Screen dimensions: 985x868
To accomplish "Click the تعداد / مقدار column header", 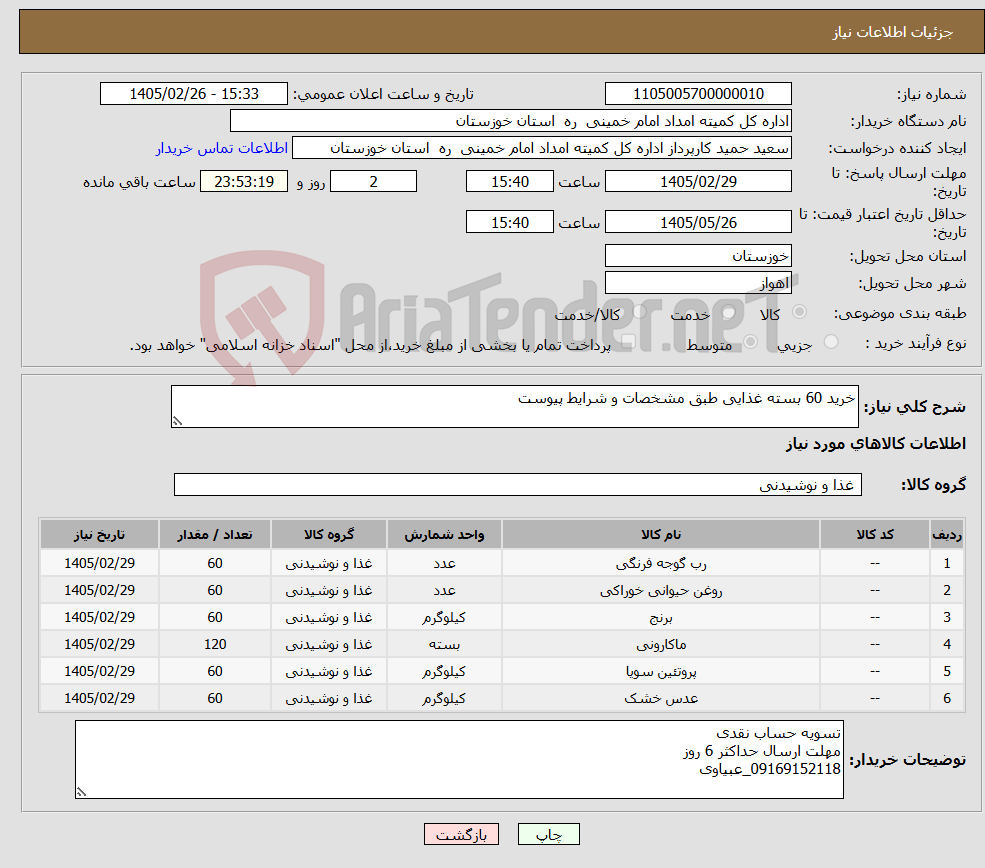I will click(x=215, y=534).
